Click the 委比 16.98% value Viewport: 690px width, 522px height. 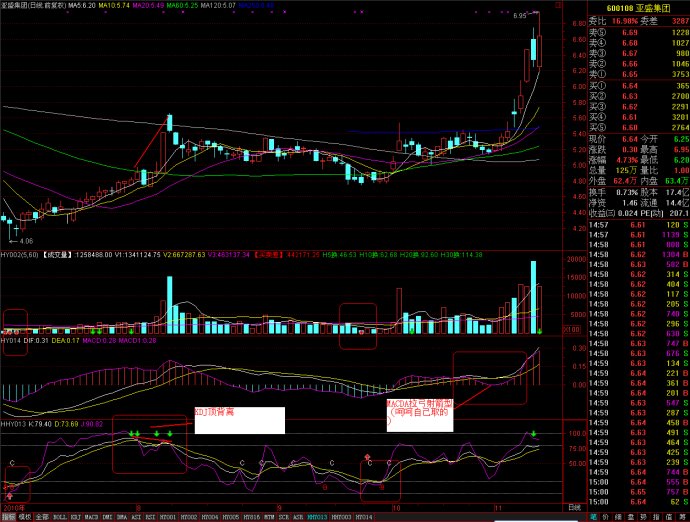(x=624, y=21)
